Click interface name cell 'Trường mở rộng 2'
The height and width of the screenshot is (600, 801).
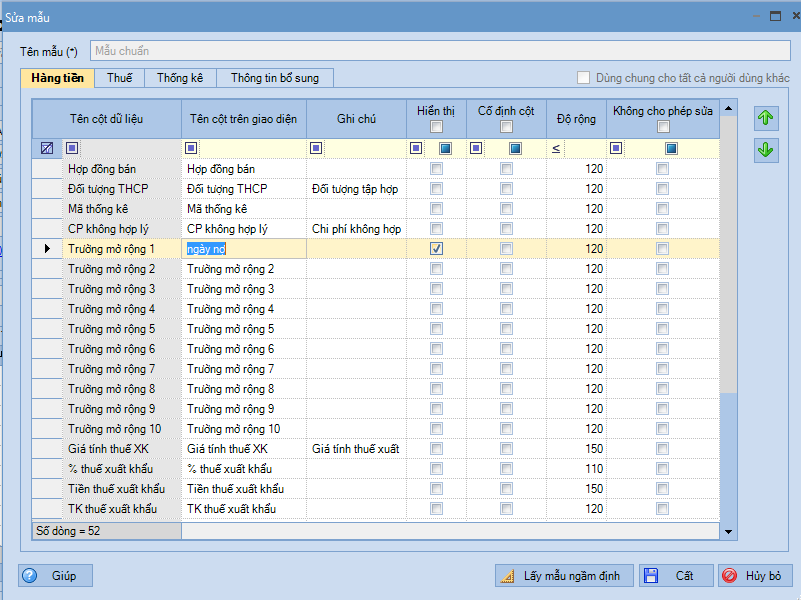(244, 269)
